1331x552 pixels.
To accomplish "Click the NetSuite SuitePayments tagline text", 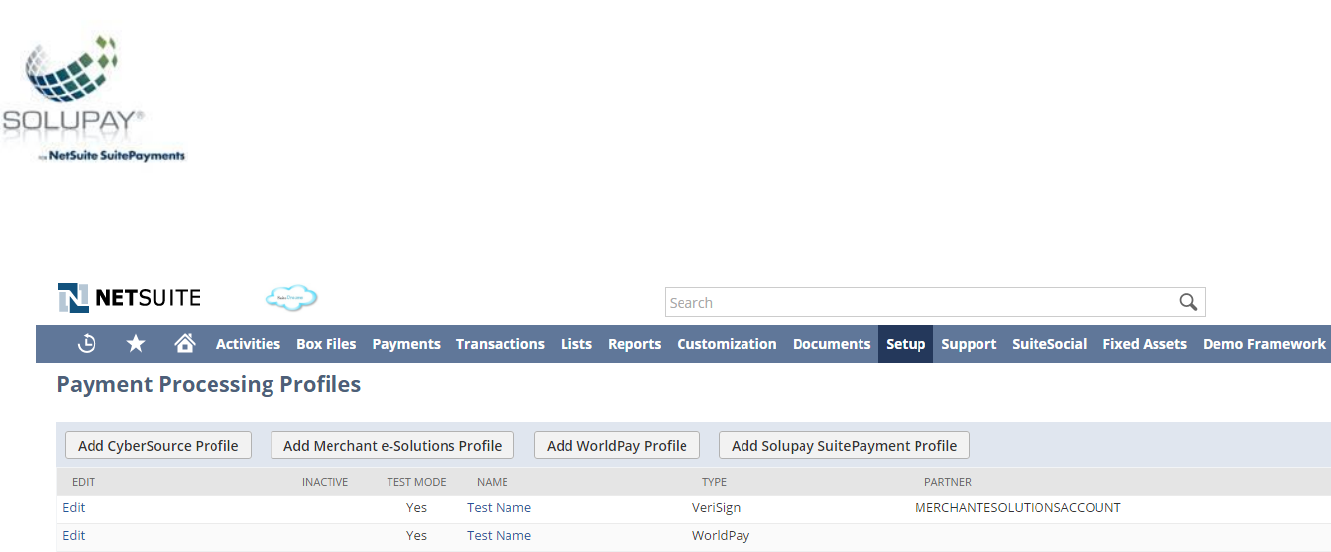I will click(x=111, y=156).
